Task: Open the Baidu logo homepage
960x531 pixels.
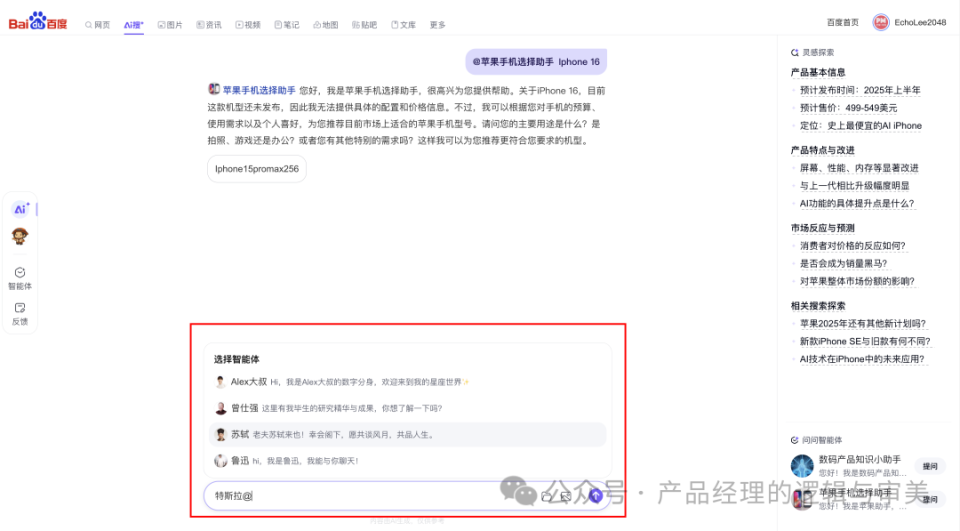Action: [37, 21]
